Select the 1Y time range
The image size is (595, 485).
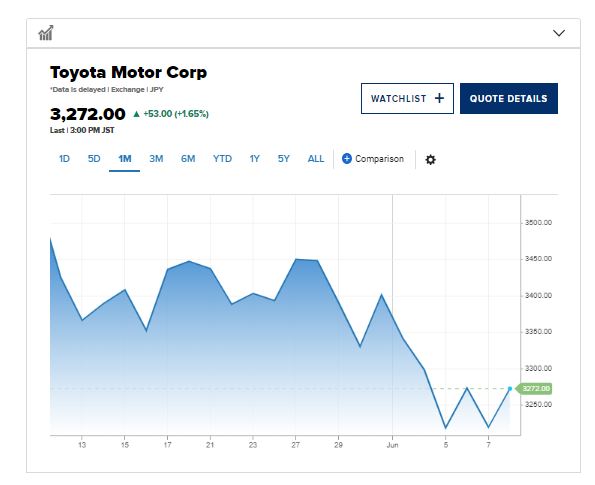click(254, 159)
